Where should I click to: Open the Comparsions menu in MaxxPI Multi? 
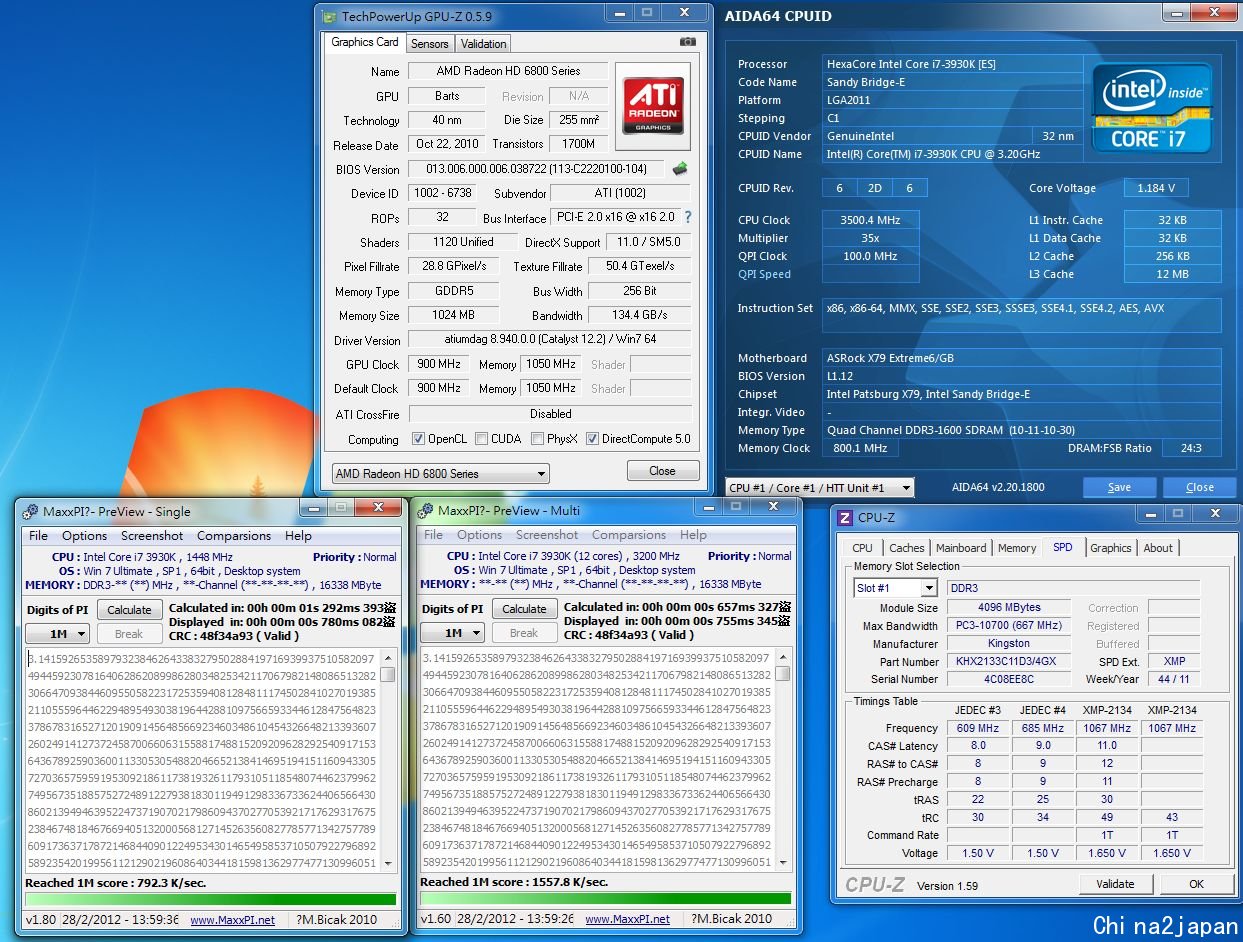(629, 535)
